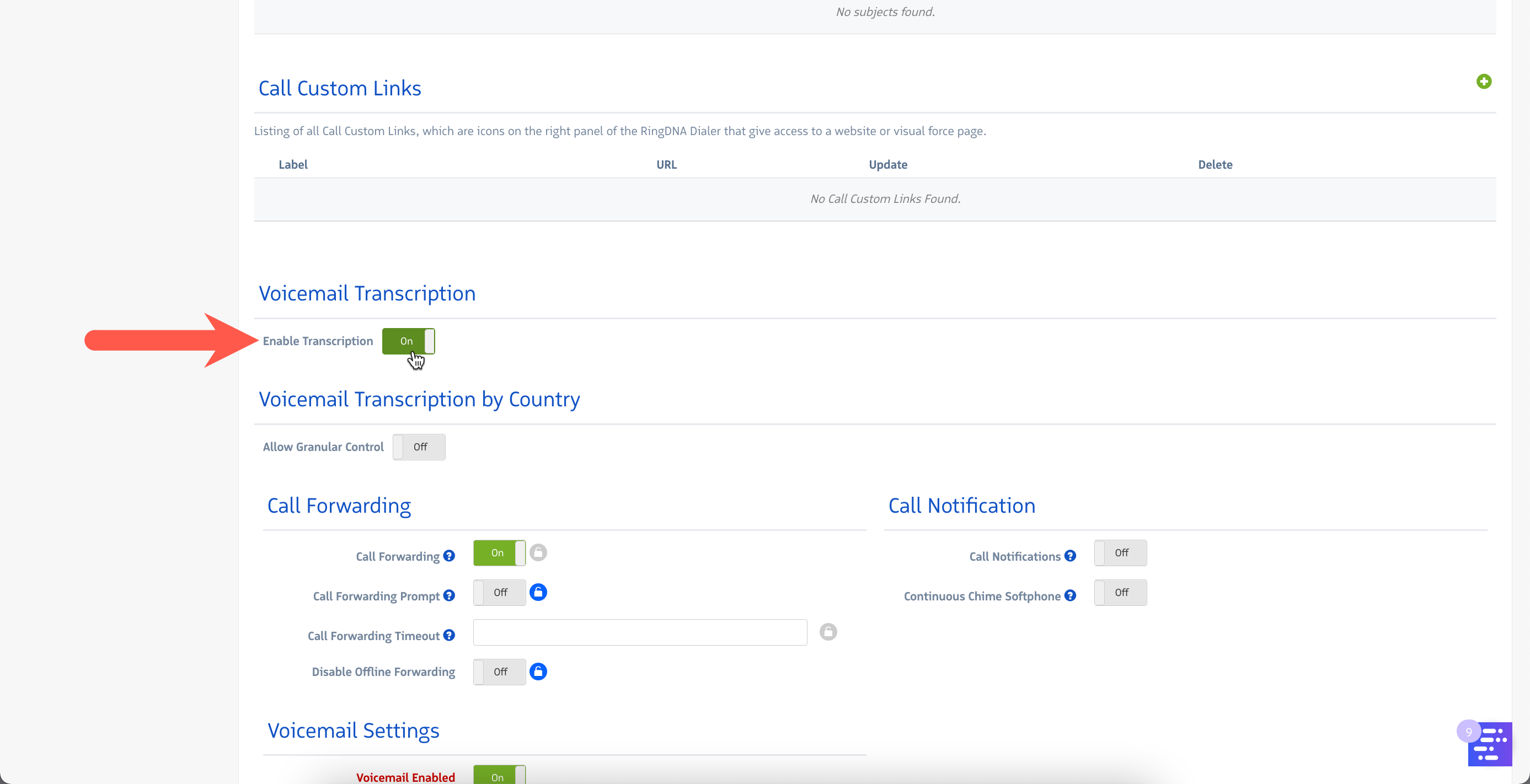Open help icon for Call Forwarding Prompt
Screen dimensions: 1530x784
click(449, 595)
